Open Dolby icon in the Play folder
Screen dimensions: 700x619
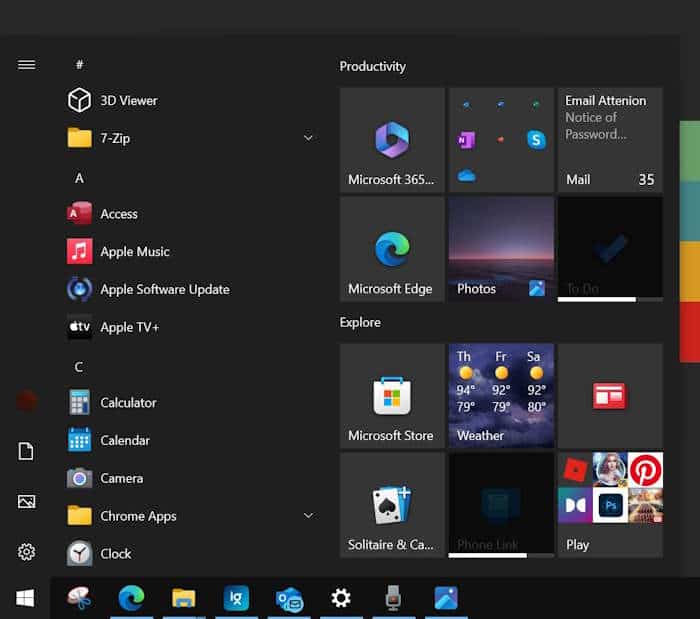(575, 505)
